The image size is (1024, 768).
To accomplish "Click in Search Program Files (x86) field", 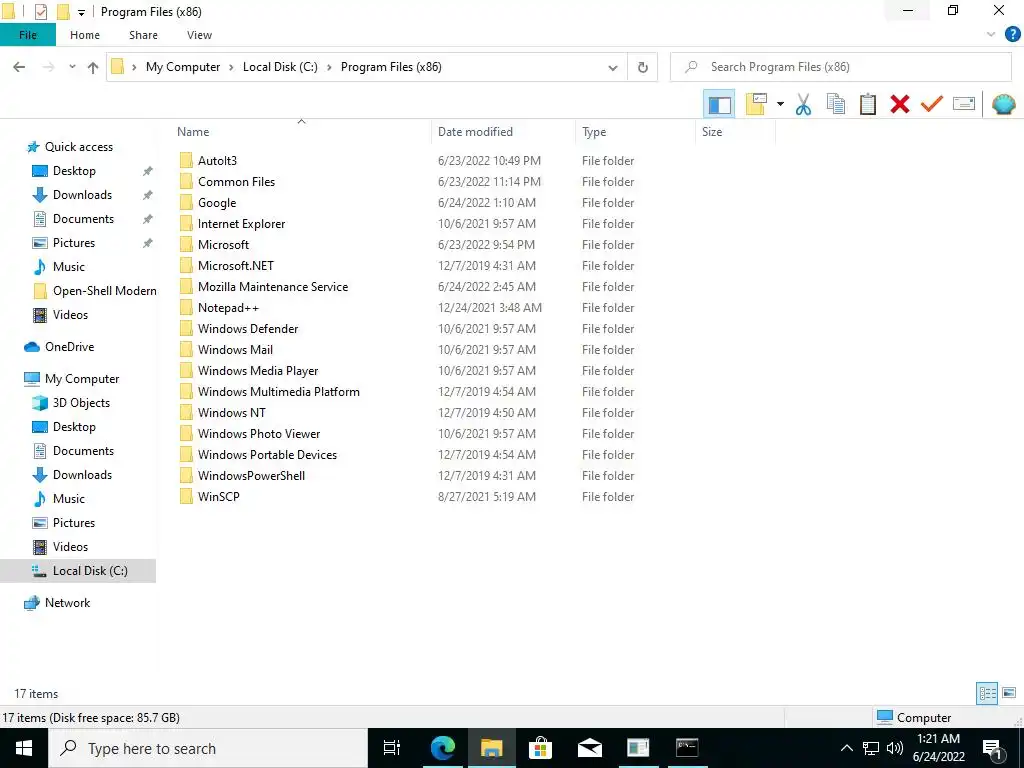I will (x=841, y=67).
